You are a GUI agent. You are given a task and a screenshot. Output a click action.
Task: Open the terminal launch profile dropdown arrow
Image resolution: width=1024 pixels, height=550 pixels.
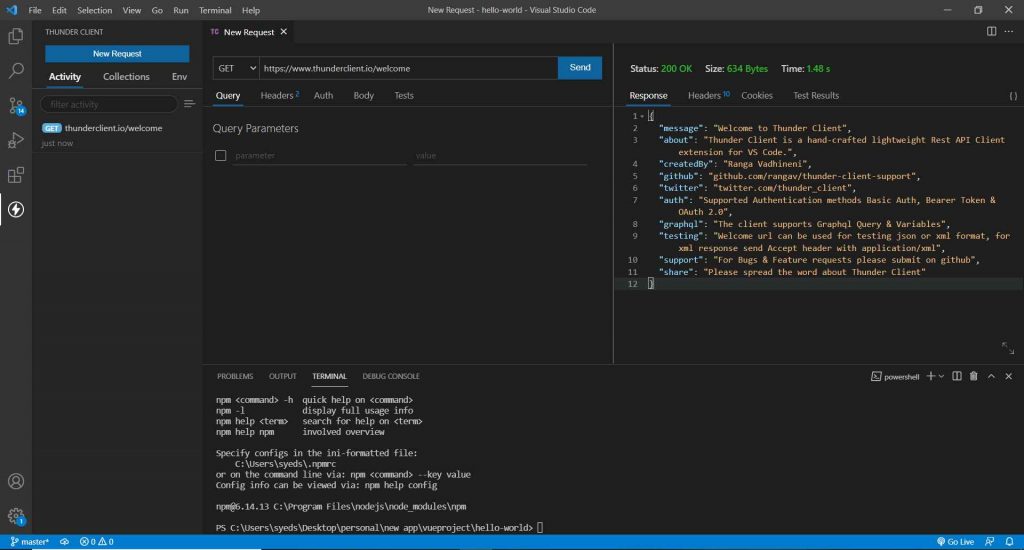(x=941, y=376)
